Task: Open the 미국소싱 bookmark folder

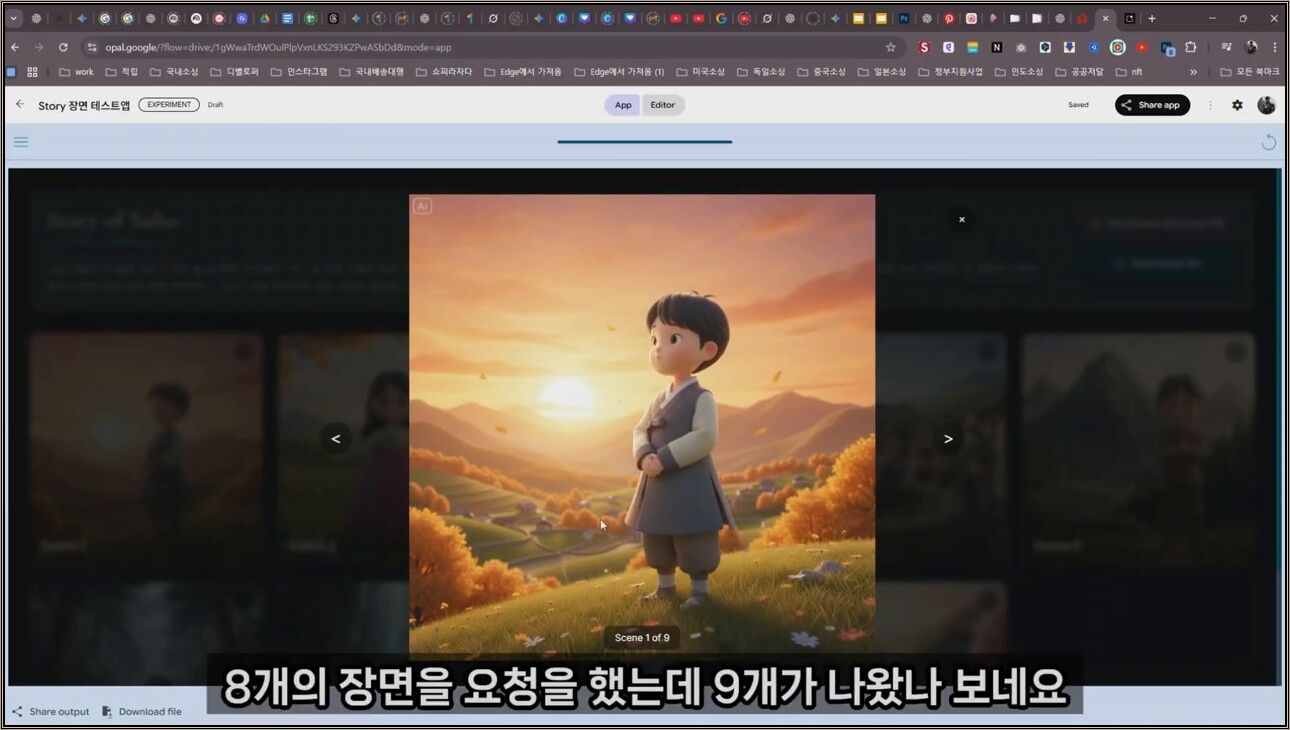Action: 700,72
